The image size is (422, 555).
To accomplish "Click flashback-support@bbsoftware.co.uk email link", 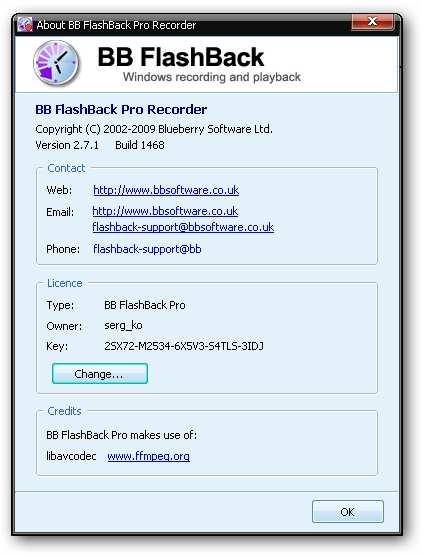I will [183, 227].
